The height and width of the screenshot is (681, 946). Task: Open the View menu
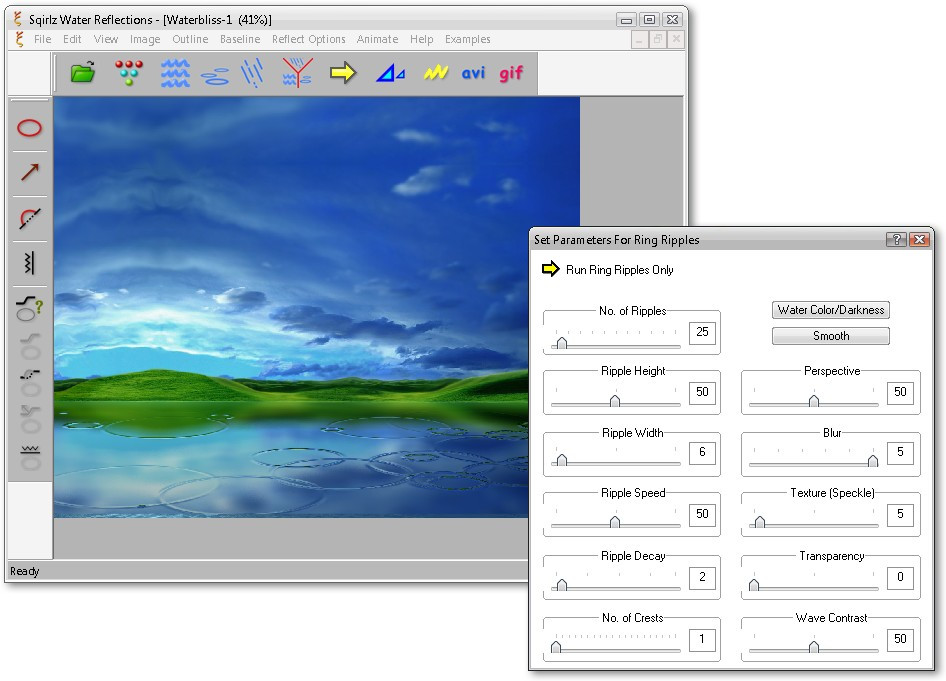click(x=106, y=39)
